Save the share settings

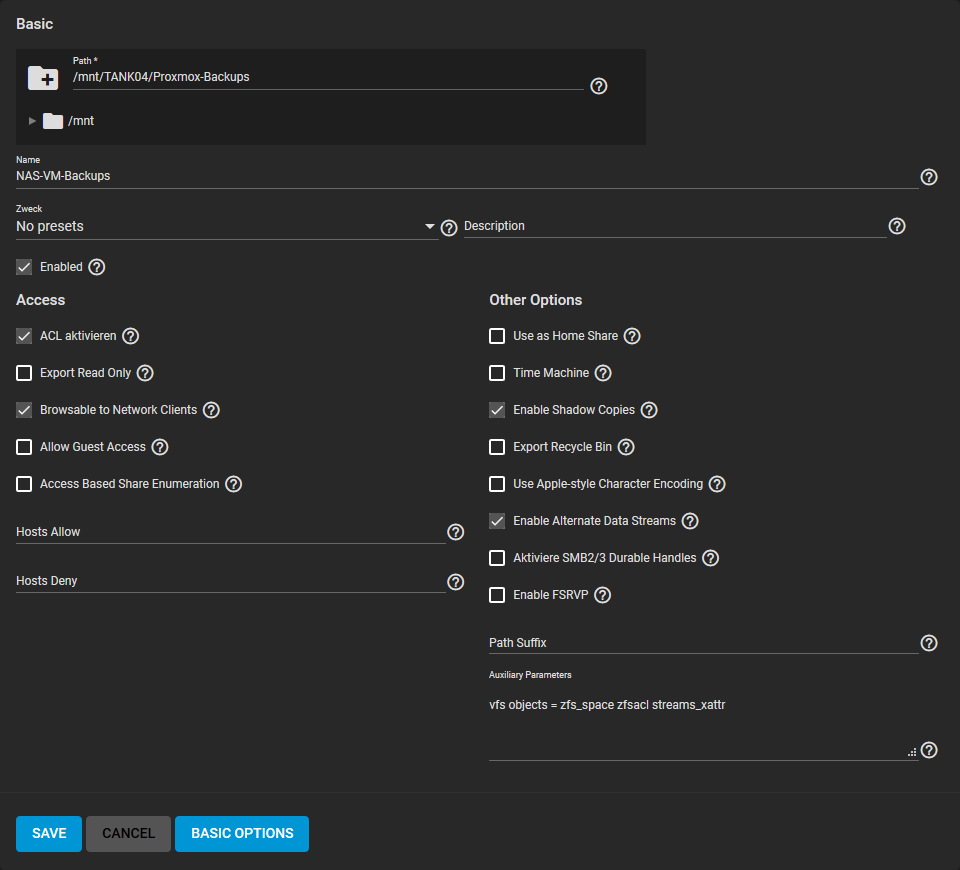(x=49, y=833)
